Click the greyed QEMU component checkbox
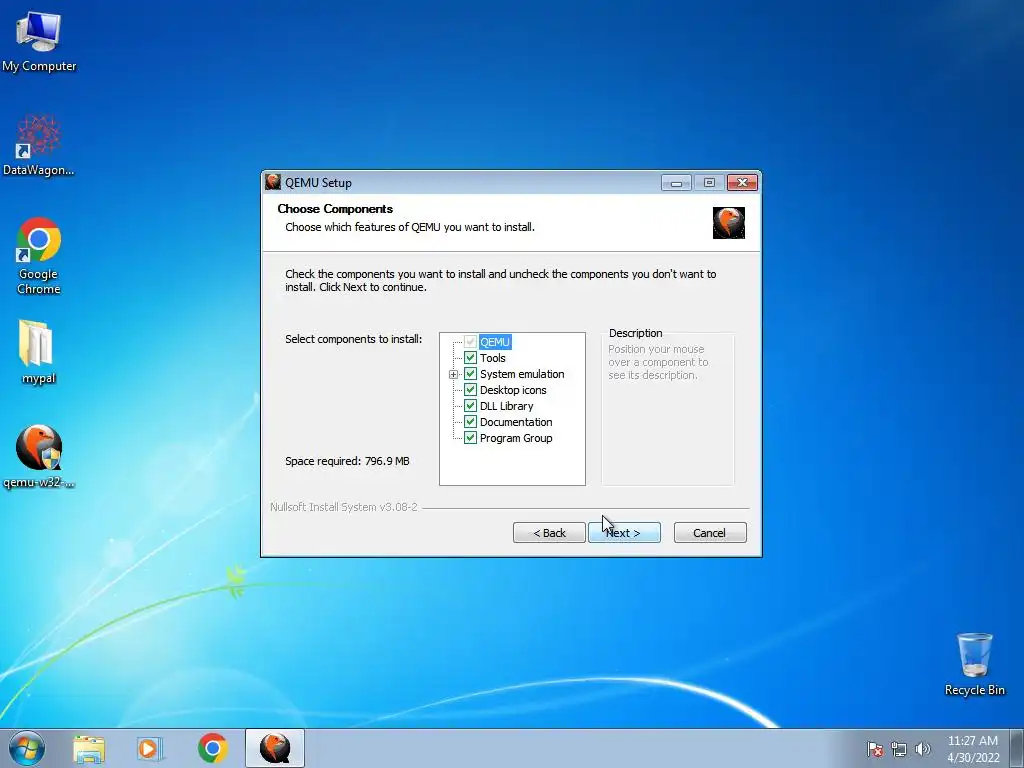Image resolution: width=1024 pixels, height=768 pixels. [470, 342]
